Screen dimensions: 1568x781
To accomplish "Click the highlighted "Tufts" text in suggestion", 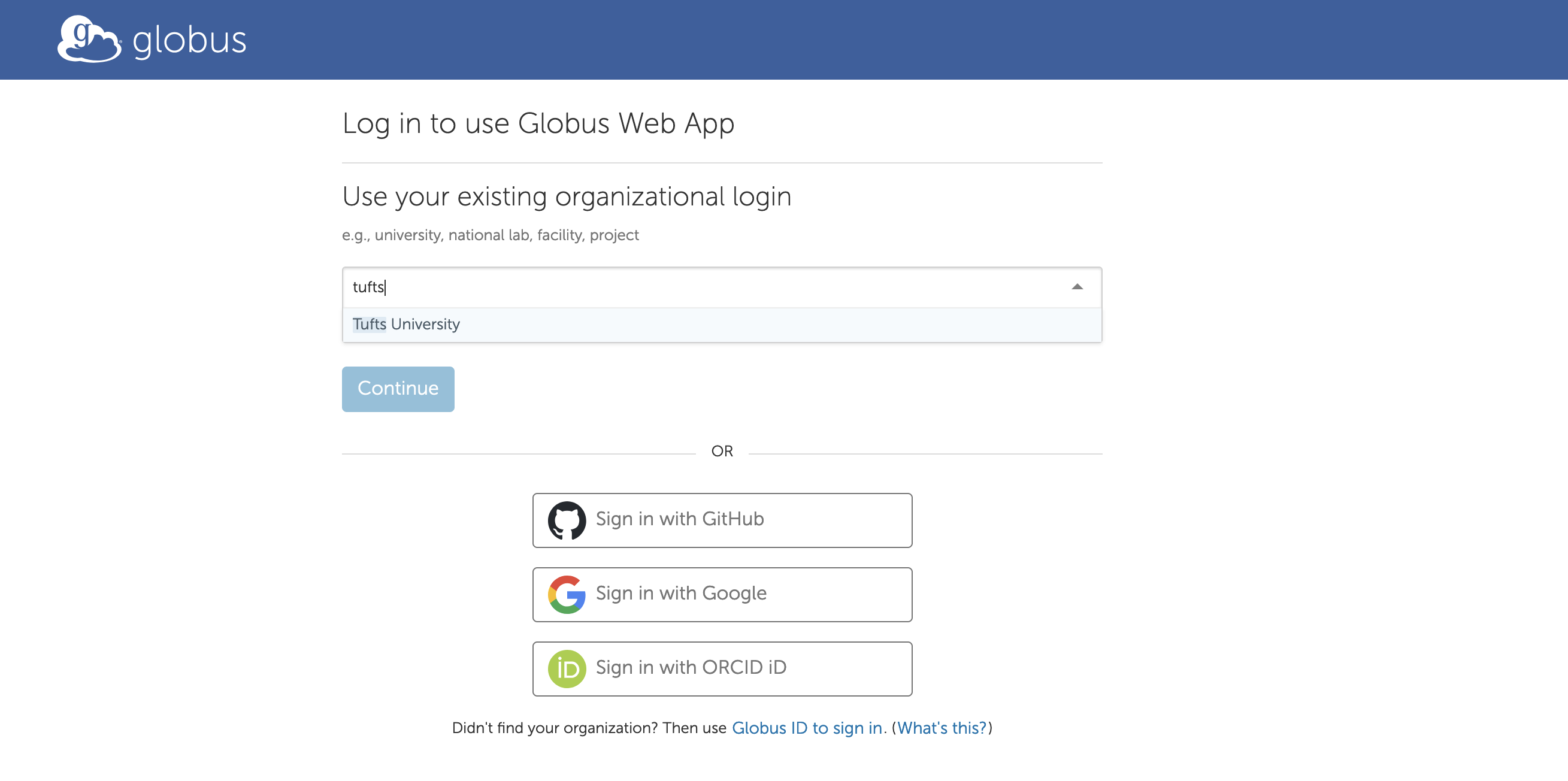I will (369, 324).
